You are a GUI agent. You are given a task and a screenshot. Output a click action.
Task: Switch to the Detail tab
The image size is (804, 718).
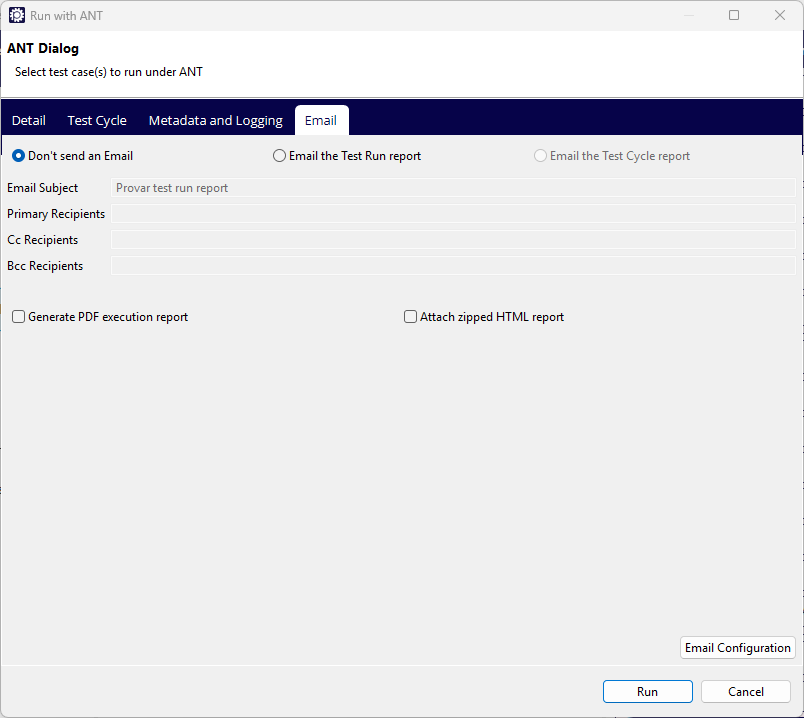(29, 120)
